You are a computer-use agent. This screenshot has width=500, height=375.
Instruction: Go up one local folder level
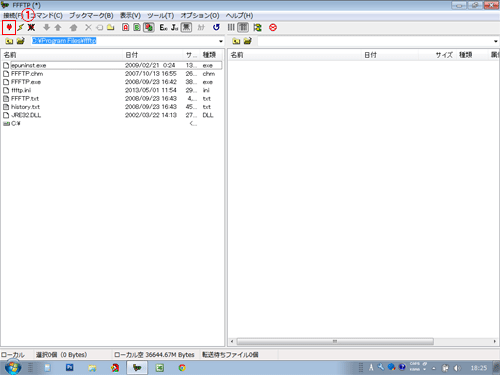(9, 41)
